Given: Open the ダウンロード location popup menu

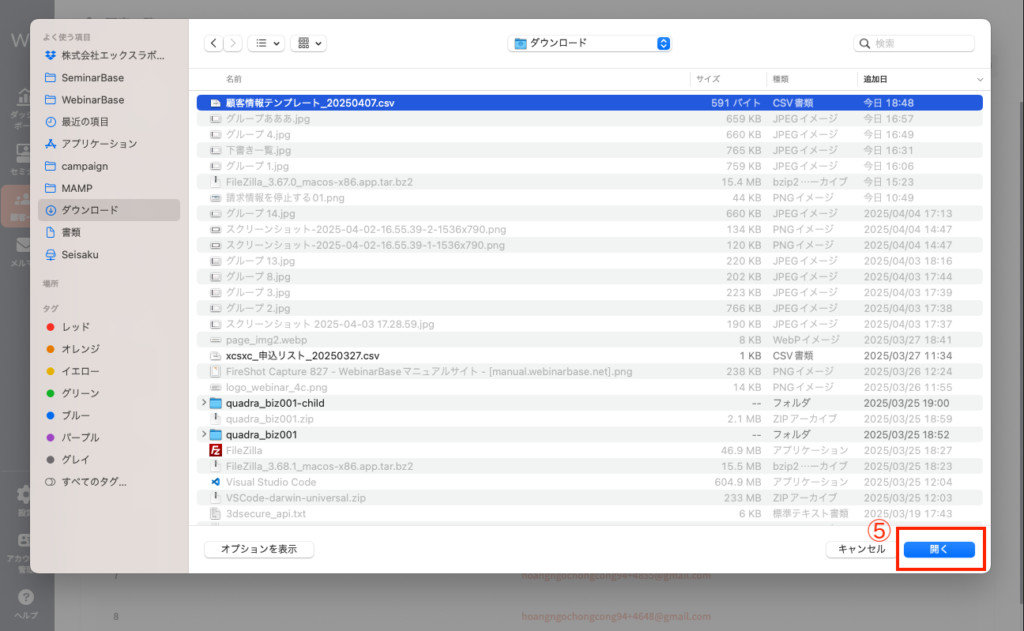Looking at the screenshot, I should tap(590, 43).
